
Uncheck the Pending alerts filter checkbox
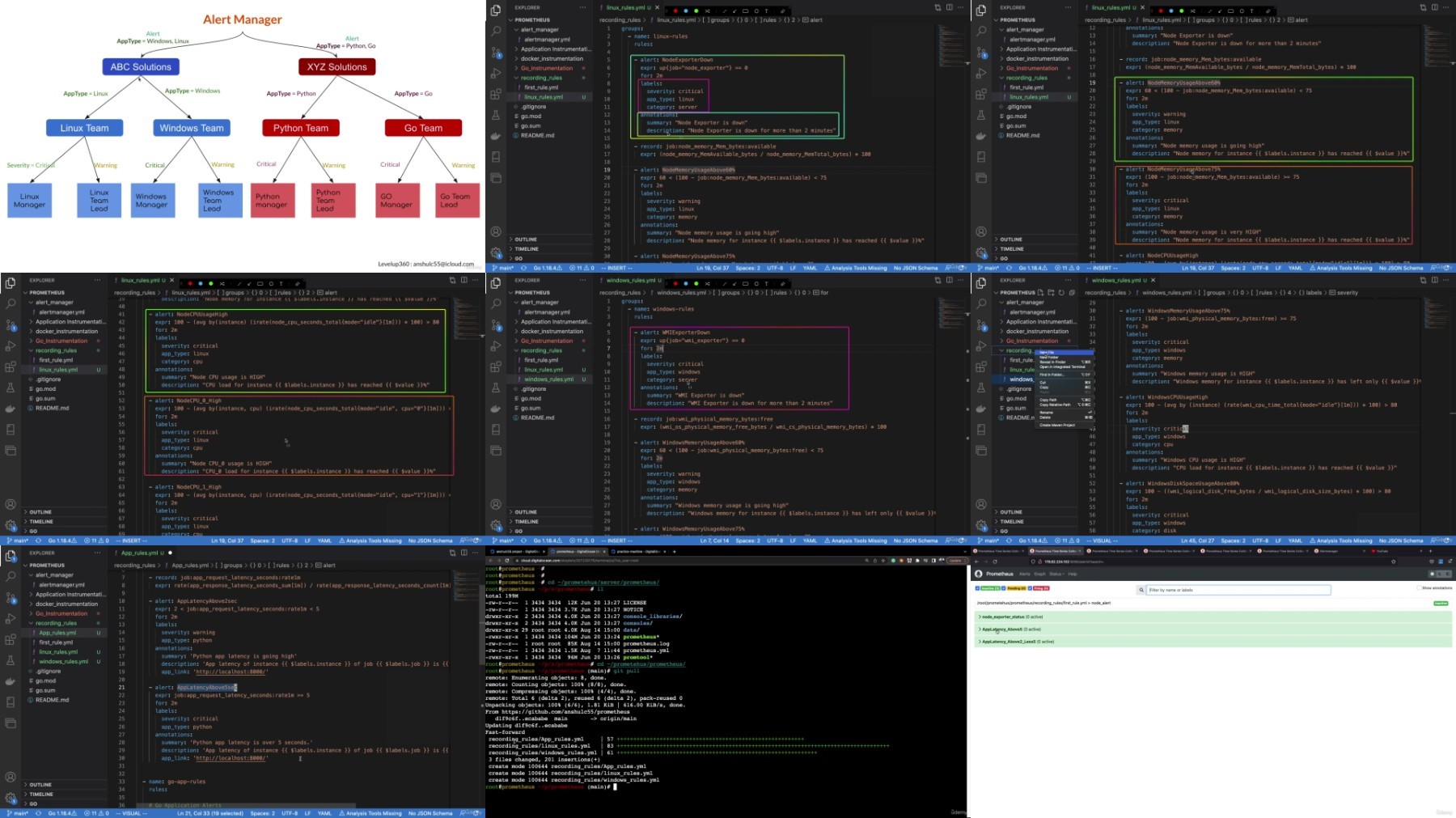pos(1003,588)
